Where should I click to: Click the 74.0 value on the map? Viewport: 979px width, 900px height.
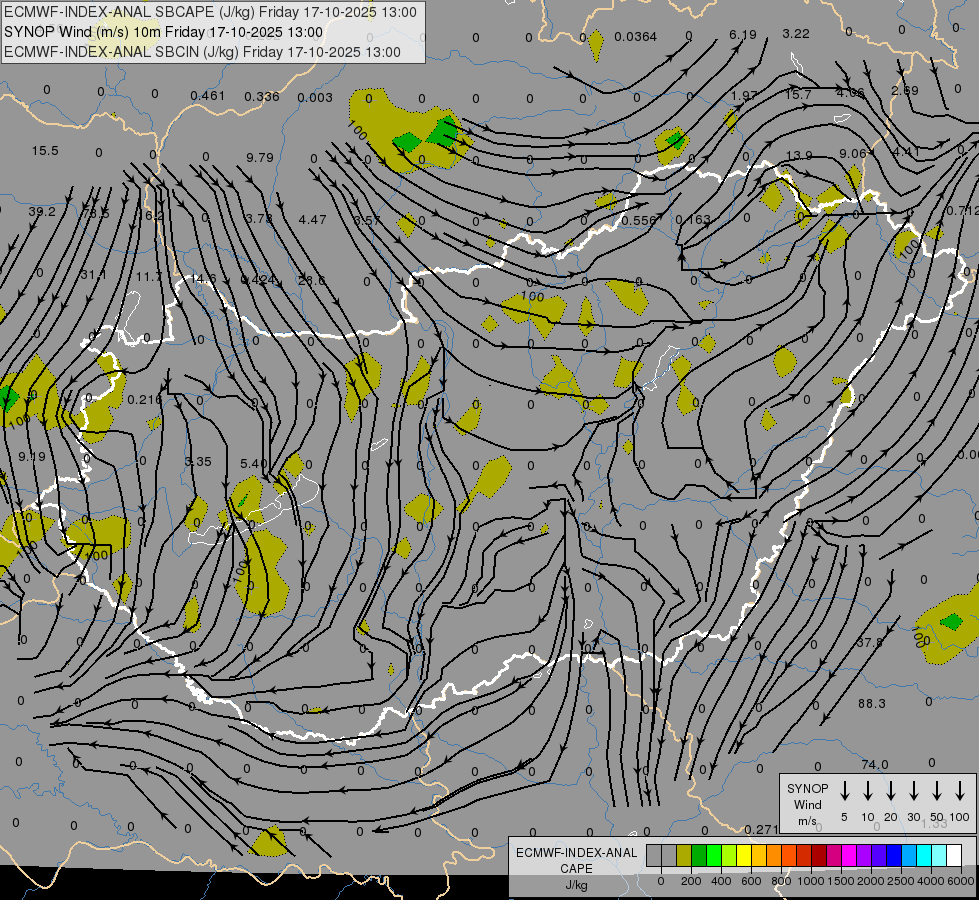pos(874,765)
